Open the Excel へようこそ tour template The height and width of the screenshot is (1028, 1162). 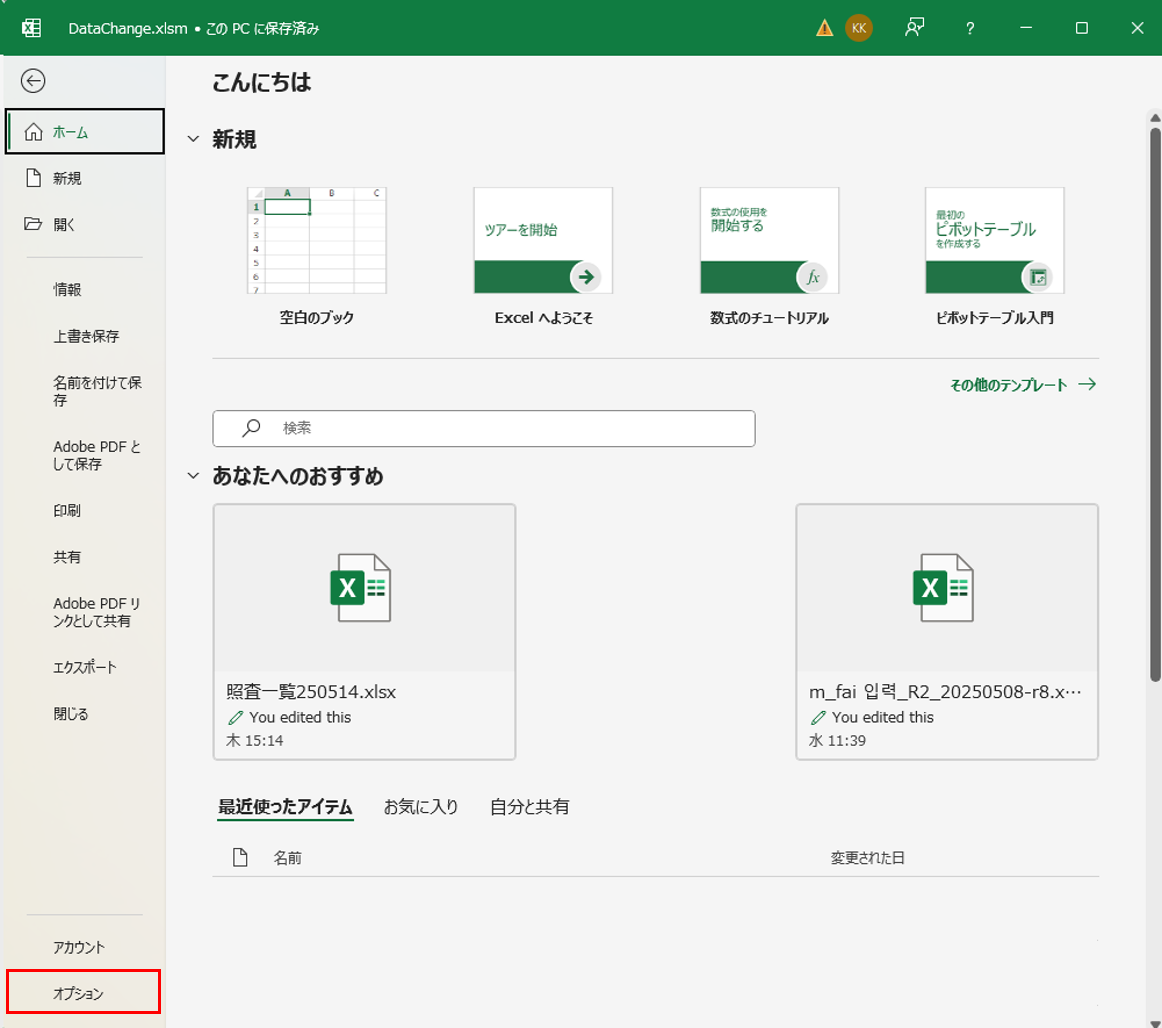point(543,256)
